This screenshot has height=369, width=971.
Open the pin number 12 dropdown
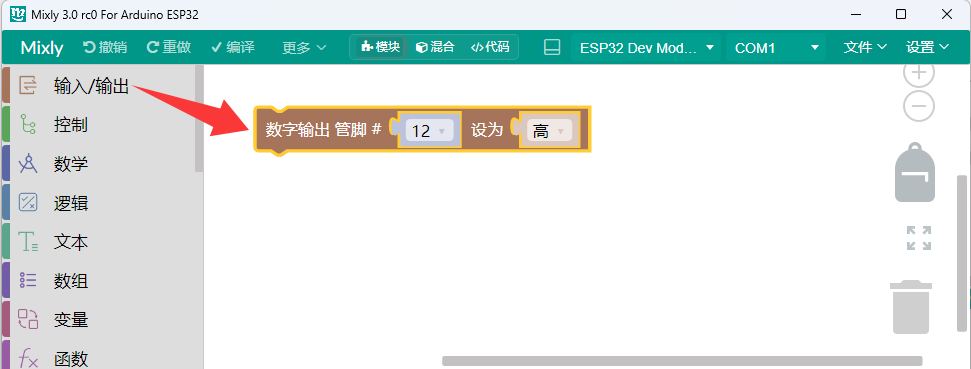[429, 131]
